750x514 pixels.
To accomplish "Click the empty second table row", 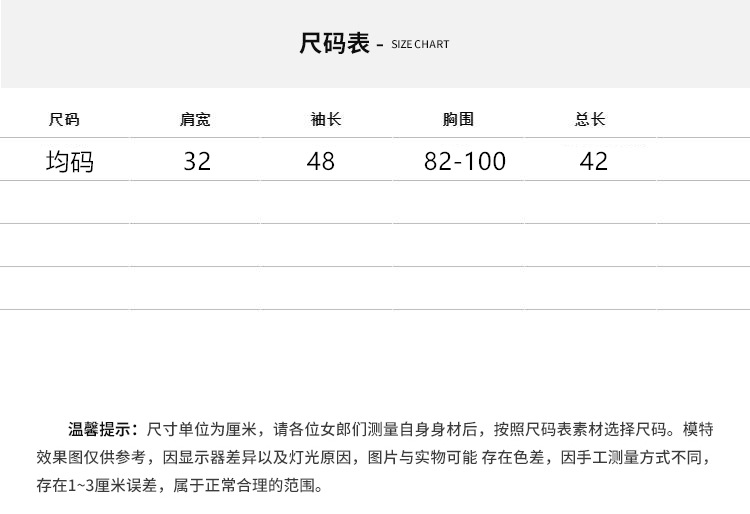I will pos(375,202).
